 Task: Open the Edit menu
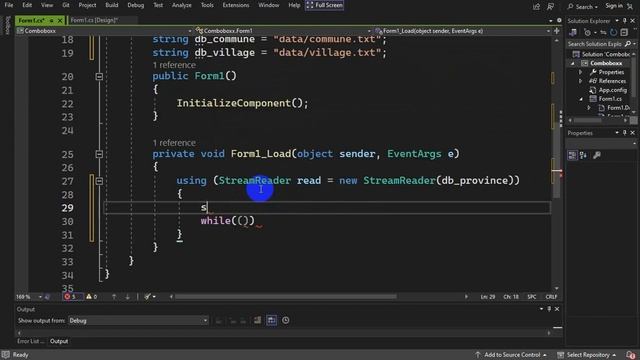[27, 5]
